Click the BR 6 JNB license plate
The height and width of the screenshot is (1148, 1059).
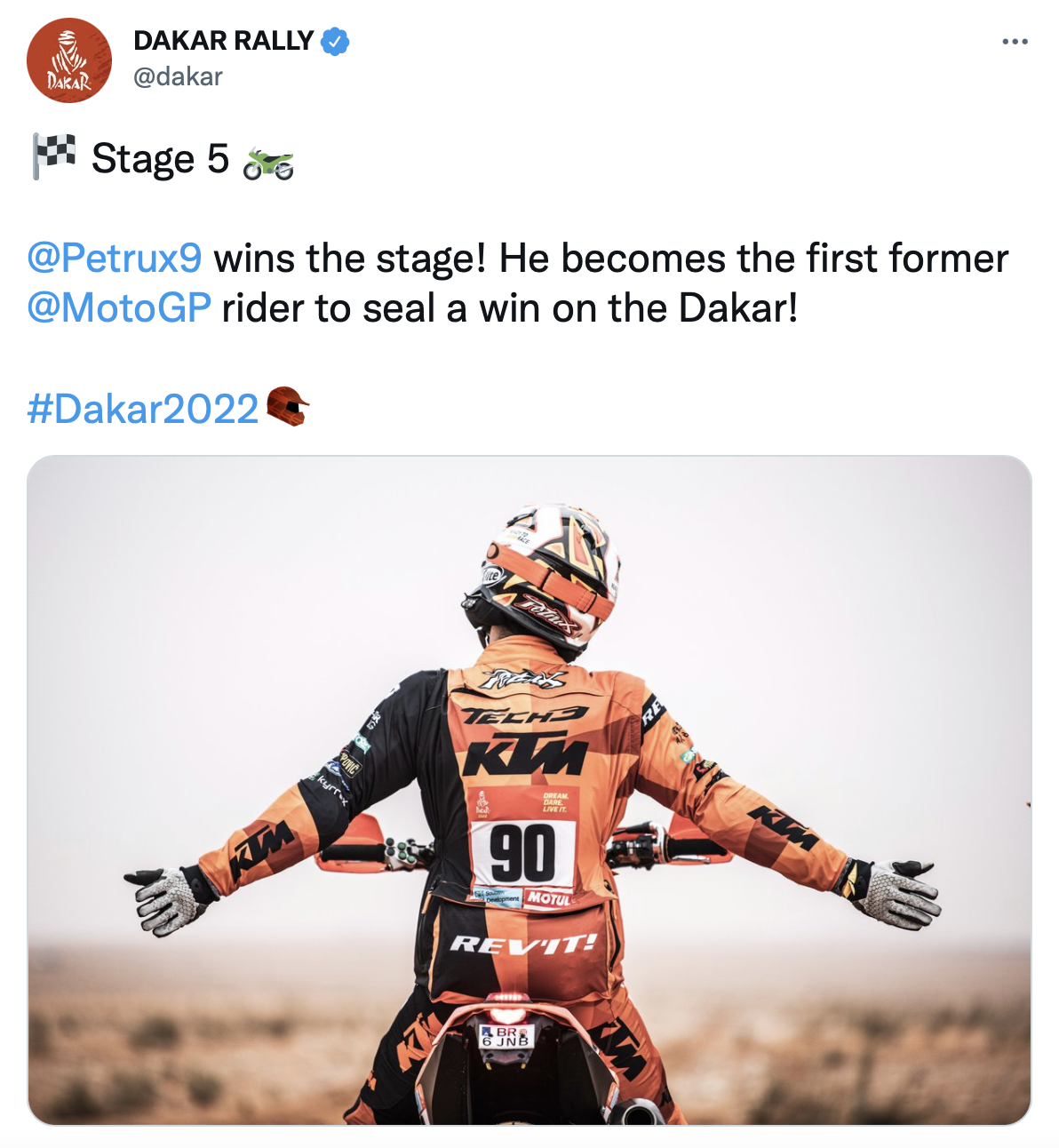pyautogui.click(x=505, y=1036)
